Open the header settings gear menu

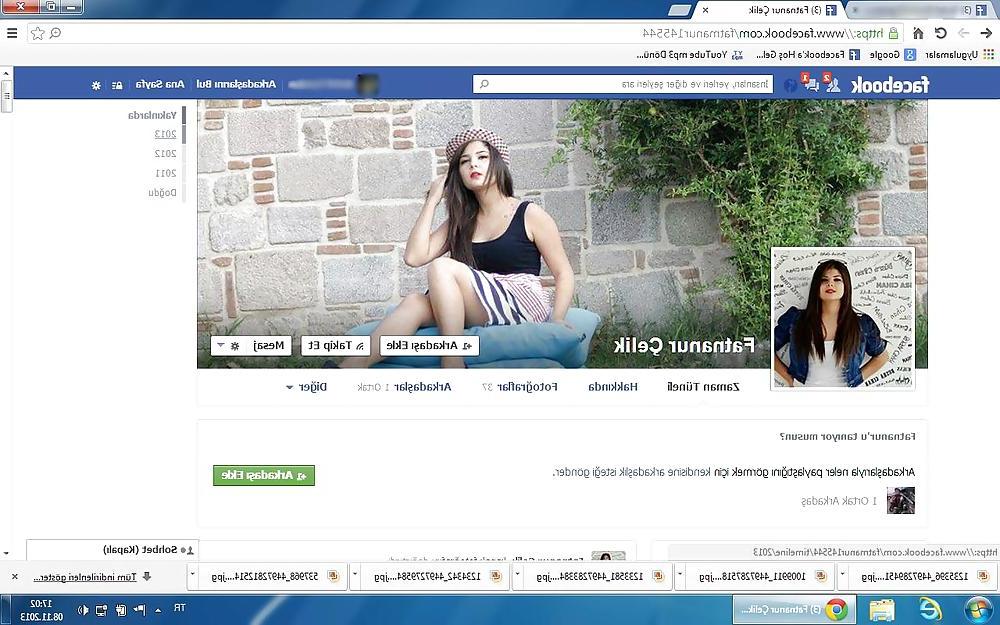[96, 85]
